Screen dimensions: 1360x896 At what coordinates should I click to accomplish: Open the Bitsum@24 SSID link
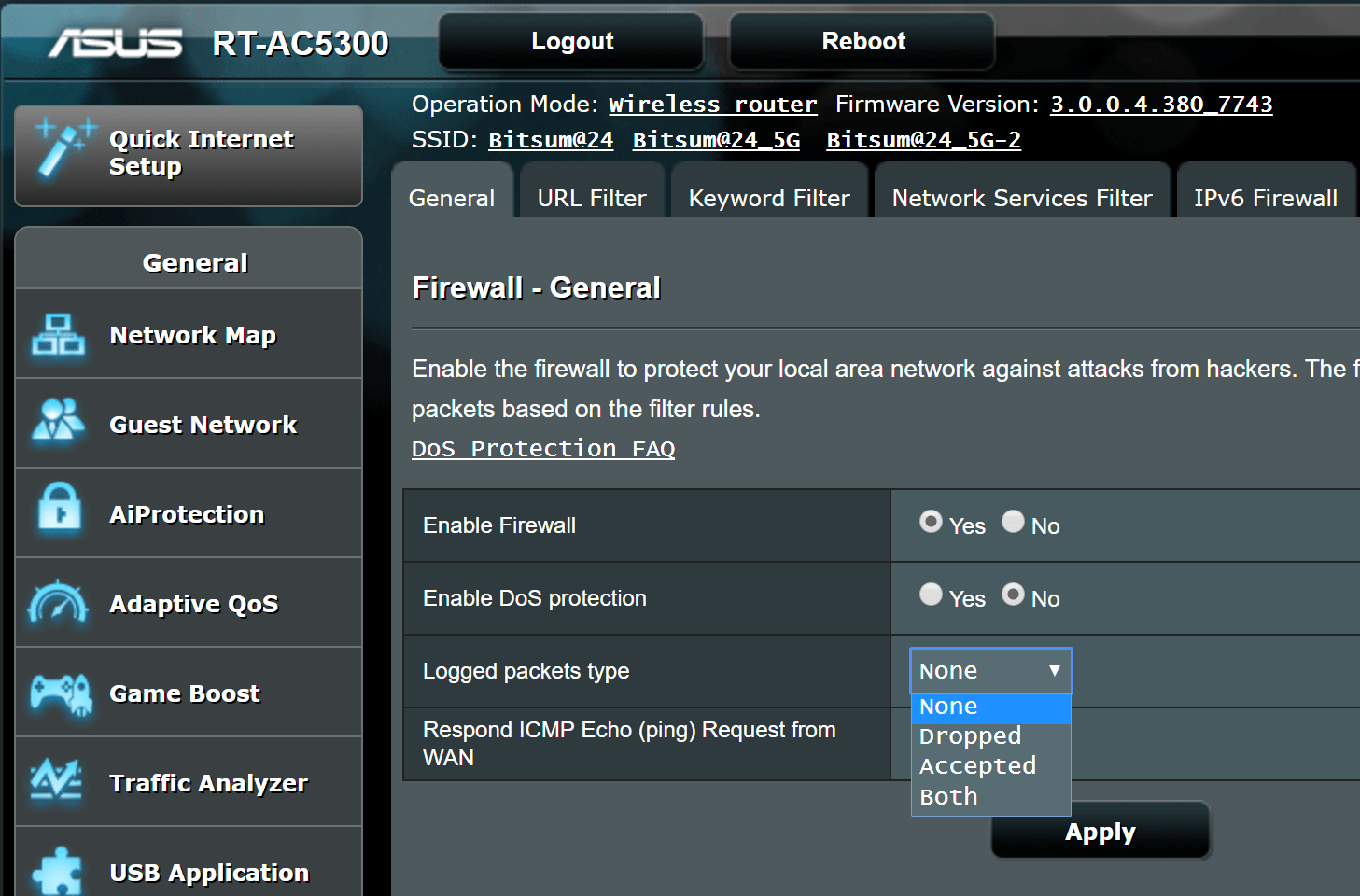click(551, 140)
